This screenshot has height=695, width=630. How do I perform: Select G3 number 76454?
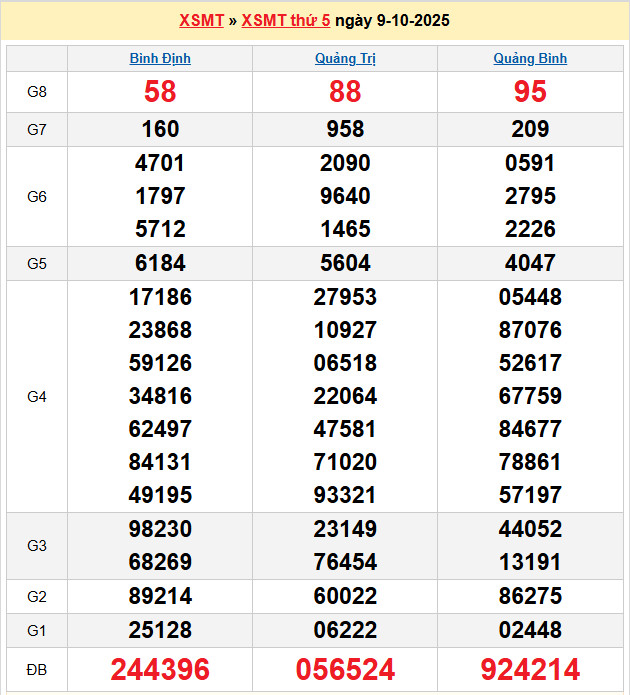[345, 562]
